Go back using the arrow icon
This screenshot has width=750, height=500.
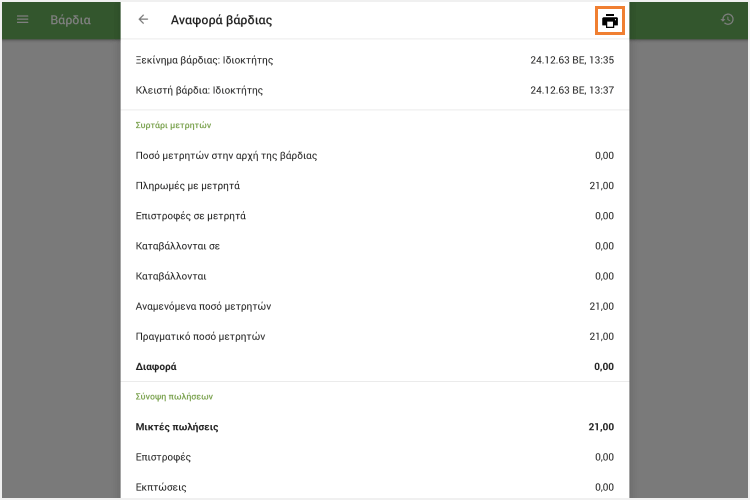point(143,20)
